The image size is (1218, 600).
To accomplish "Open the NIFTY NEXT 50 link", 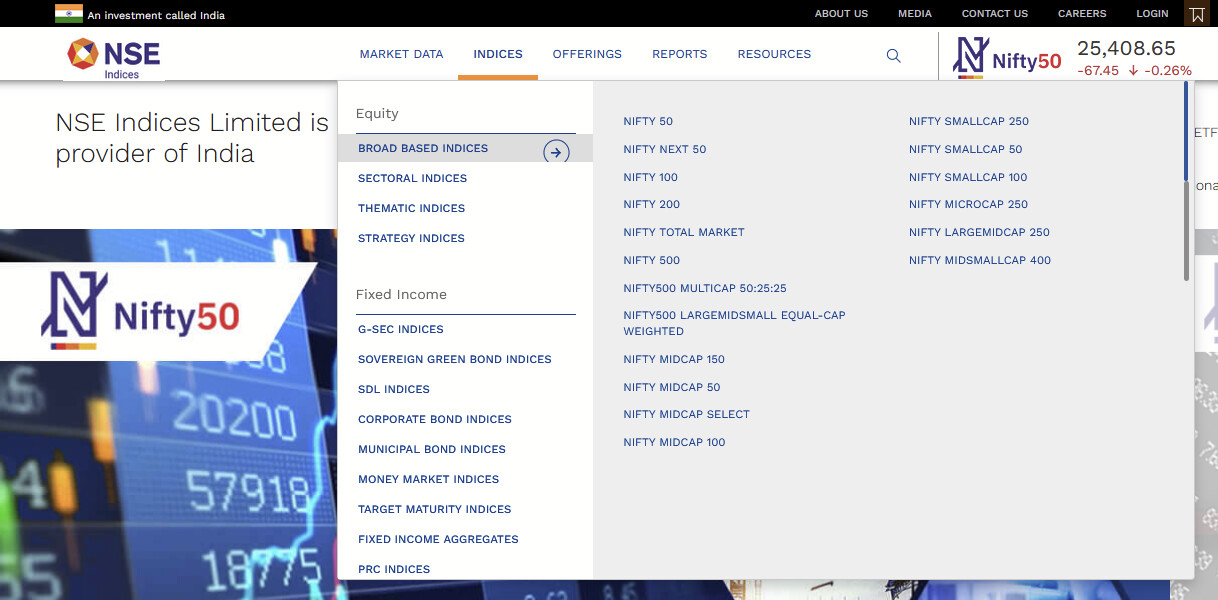I will pyautogui.click(x=664, y=149).
